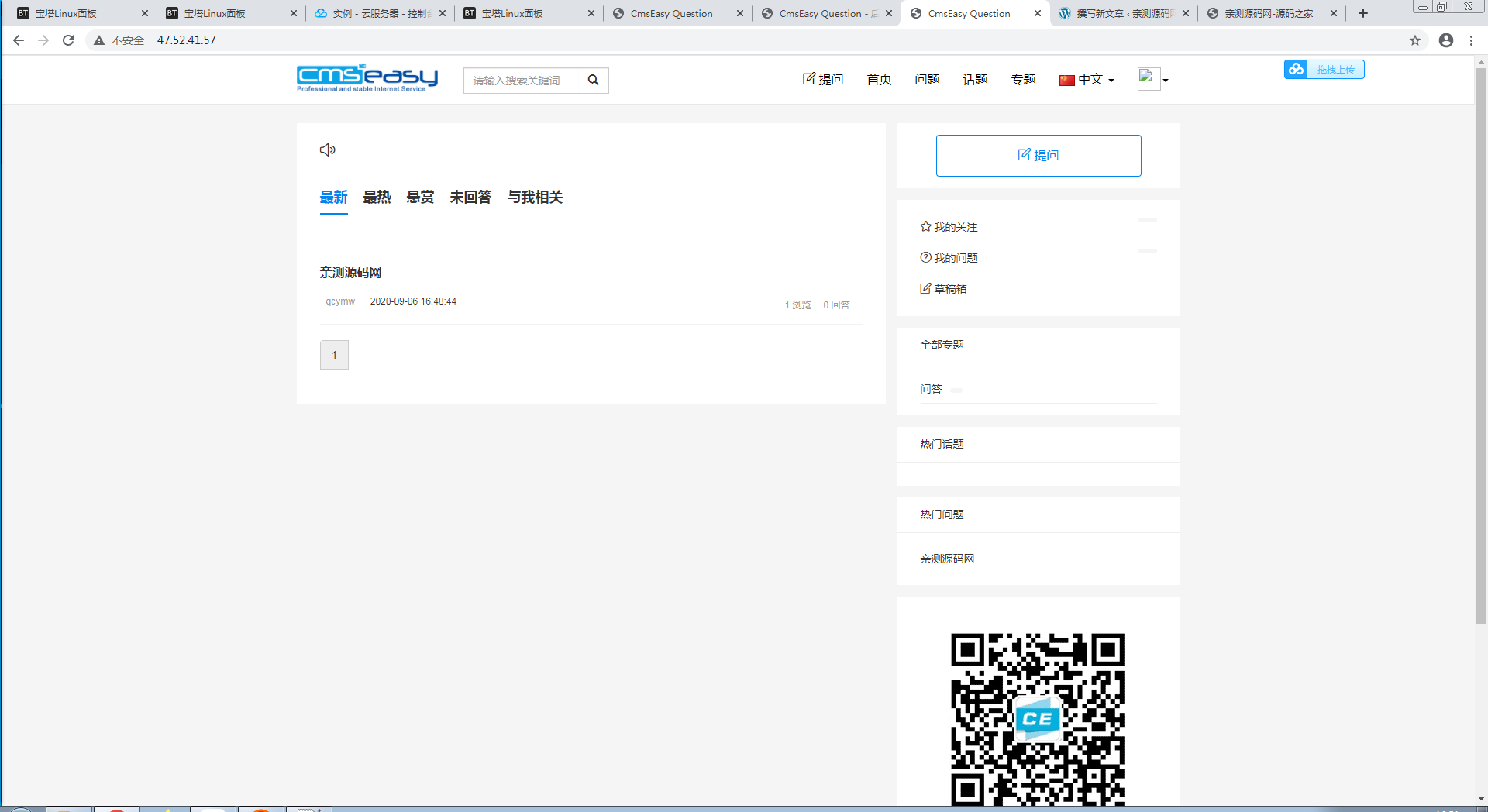Close the 亲测源码网-源码之家 browser tab
This screenshot has width=1488, height=812.
(1334, 13)
